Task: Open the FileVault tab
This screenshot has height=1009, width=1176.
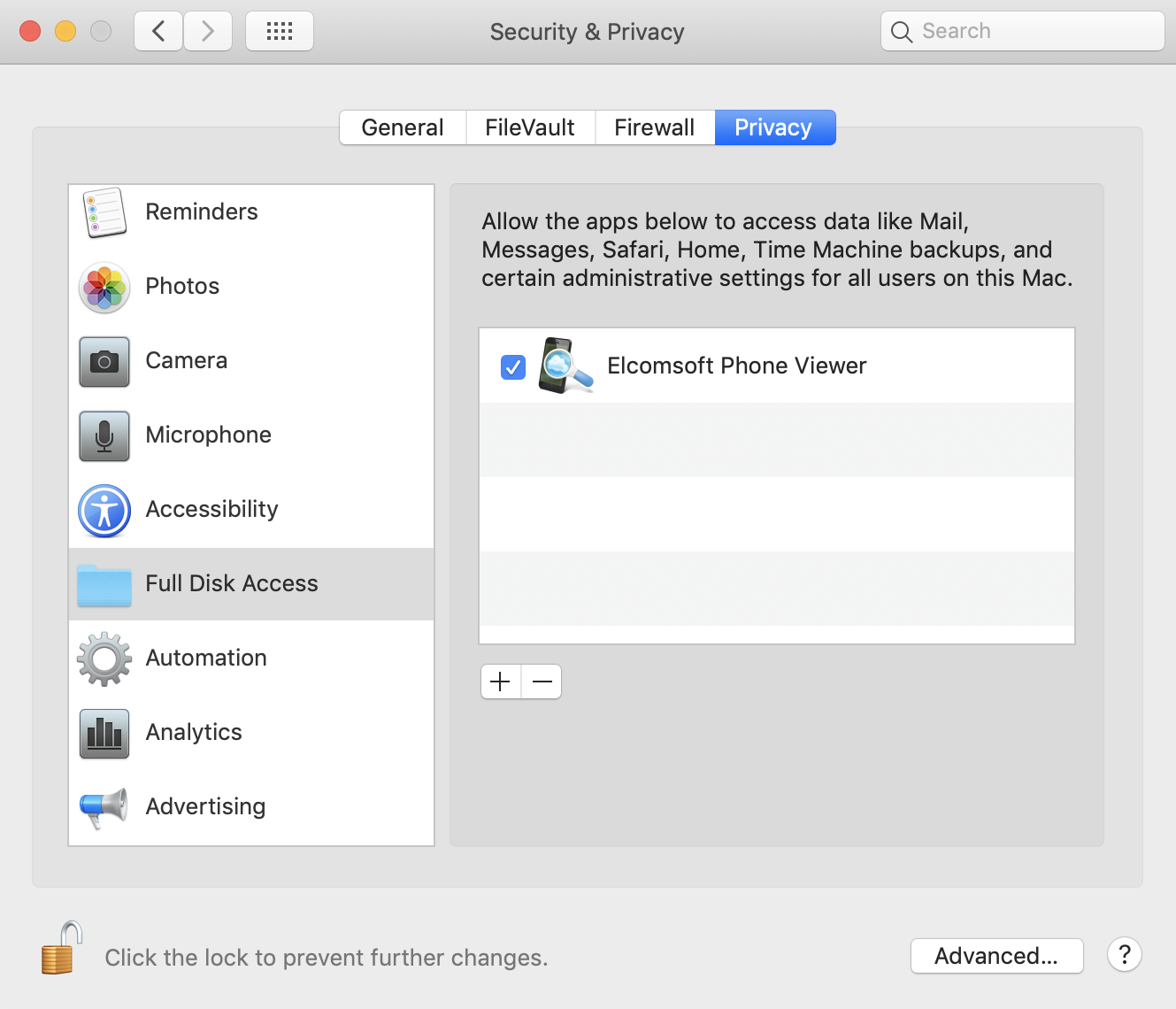Action: (x=529, y=127)
